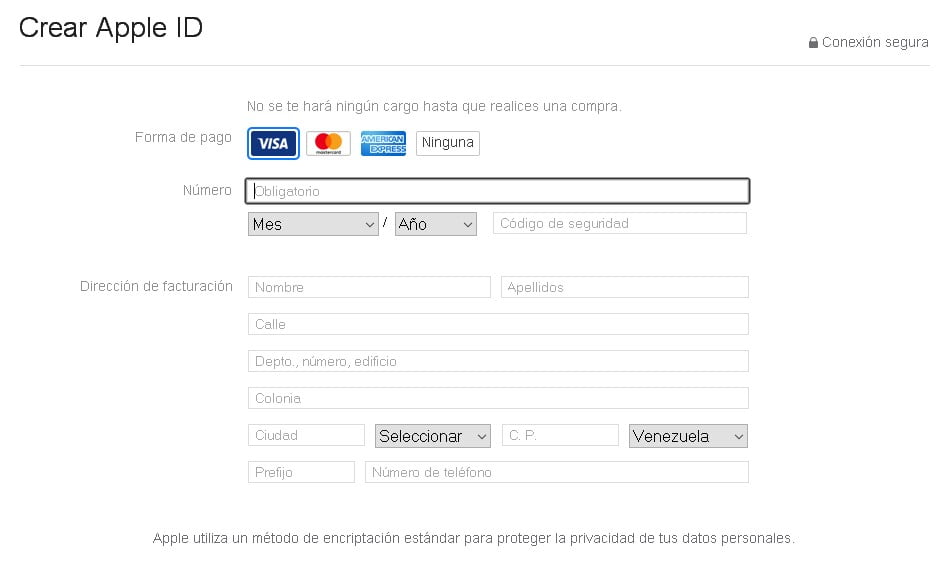Click the Depto., número, edificio field
The width and height of the screenshot is (948, 566).
point(498,361)
